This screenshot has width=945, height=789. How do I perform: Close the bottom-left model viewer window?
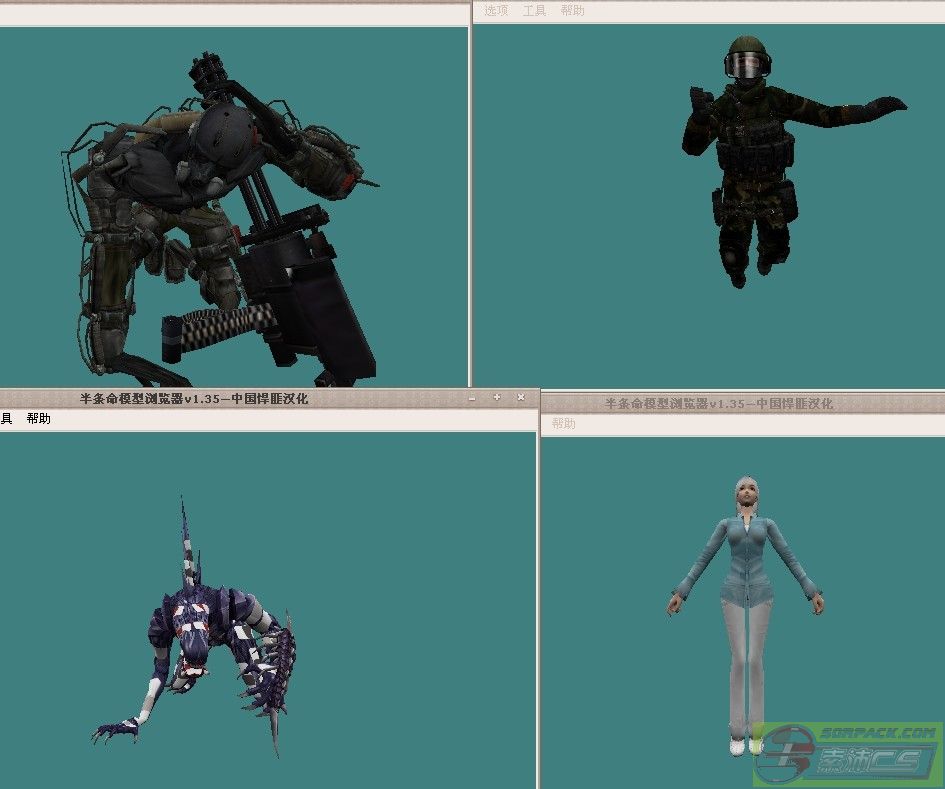tap(521, 398)
